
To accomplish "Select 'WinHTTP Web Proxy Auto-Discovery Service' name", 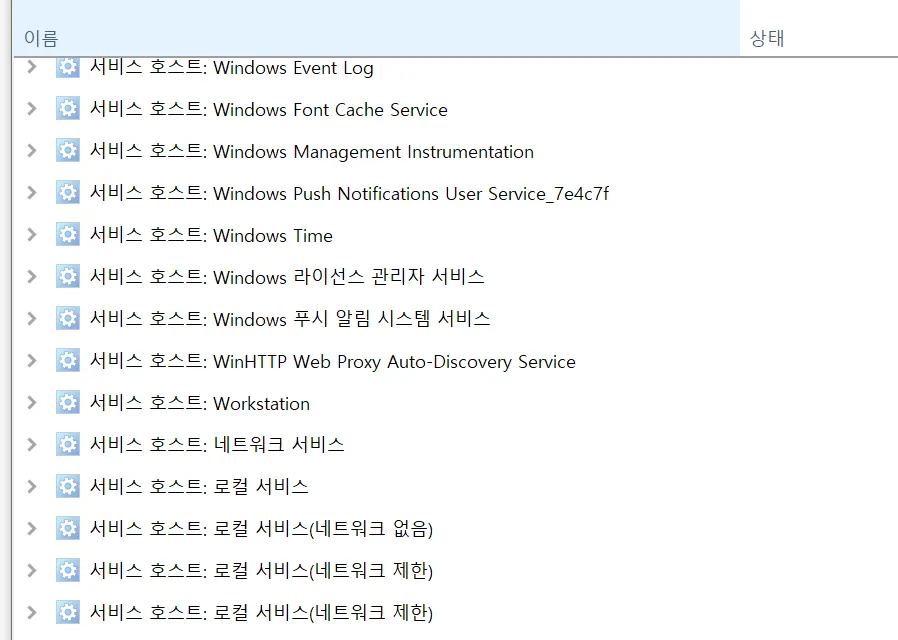I will coord(395,362).
